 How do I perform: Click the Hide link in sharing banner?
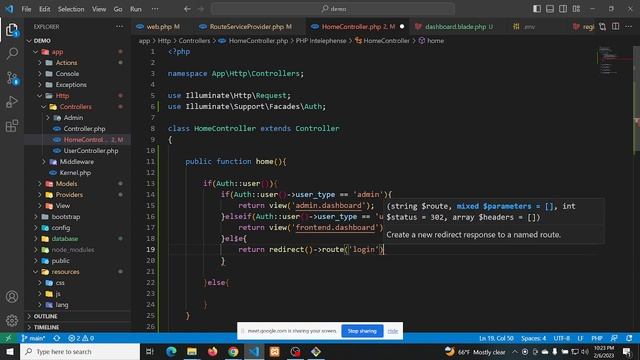pyautogui.click(x=393, y=331)
